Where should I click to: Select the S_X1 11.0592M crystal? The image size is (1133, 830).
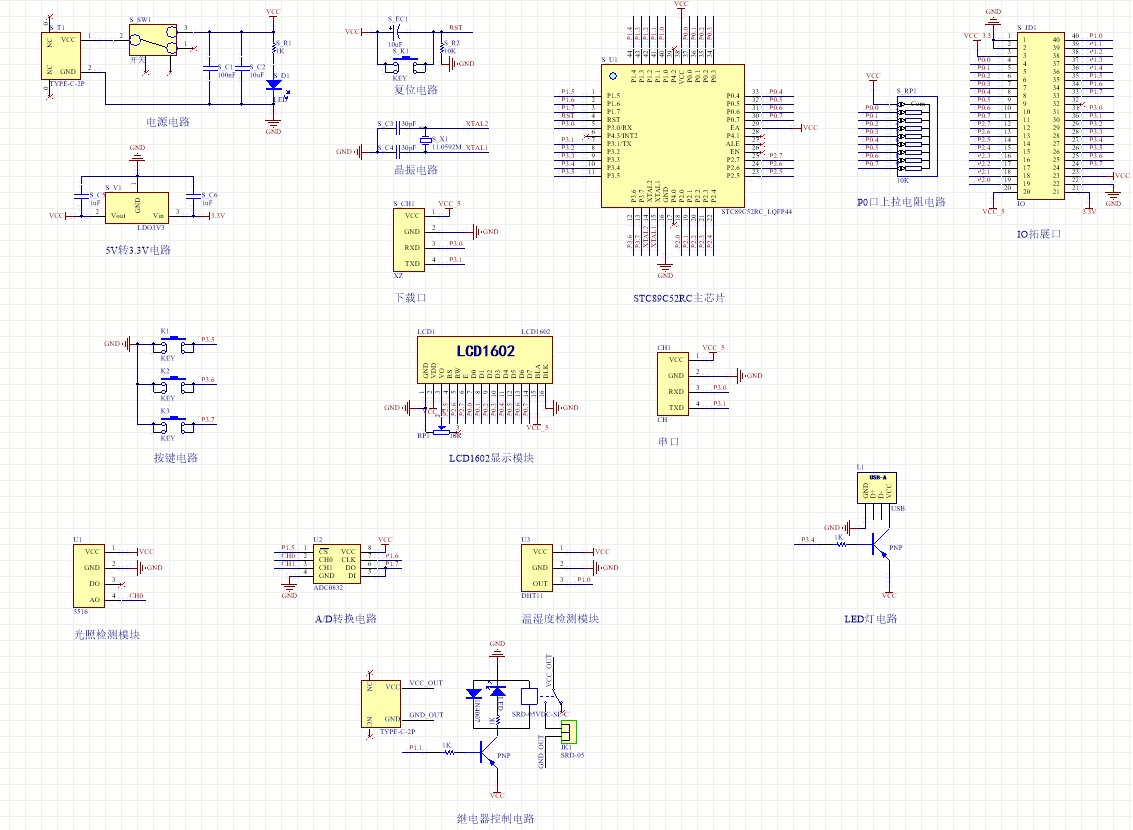426,140
